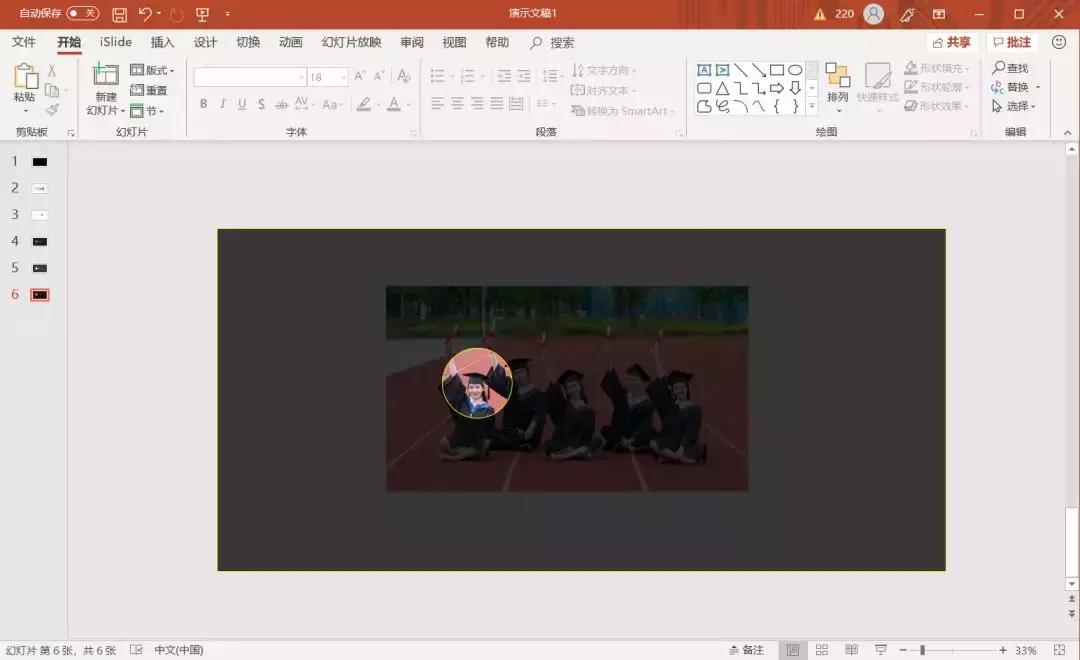Open the 选择 (Select) dropdown menu
The image size is (1080, 660).
tap(1016, 104)
